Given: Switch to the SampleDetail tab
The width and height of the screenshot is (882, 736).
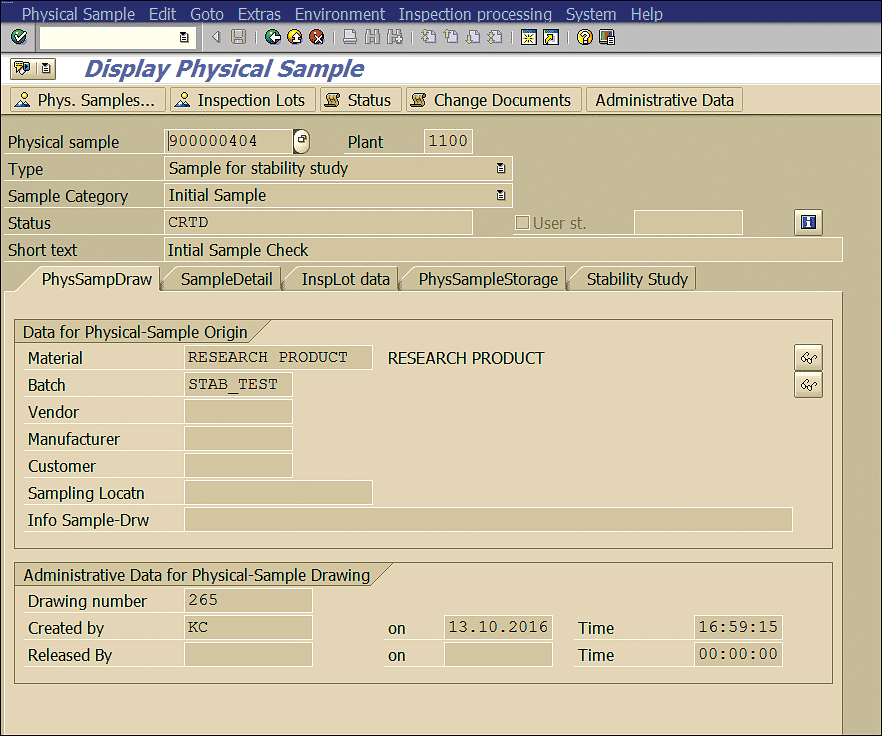Looking at the screenshot, I should tap(226, 279).
